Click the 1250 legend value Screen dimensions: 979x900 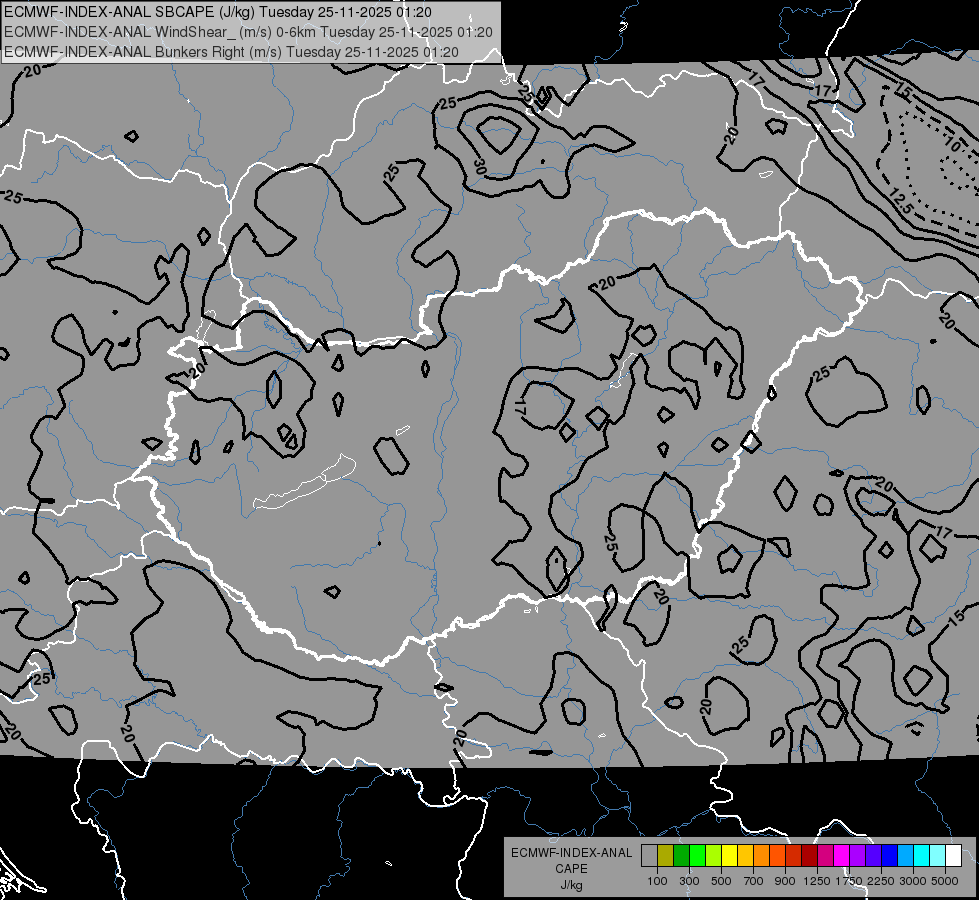tap(817, 881)
